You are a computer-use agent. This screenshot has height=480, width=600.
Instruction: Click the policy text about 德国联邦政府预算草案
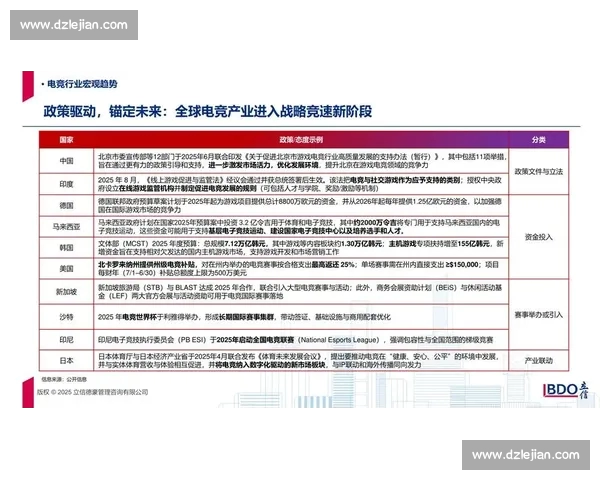(x=300, y=206)
